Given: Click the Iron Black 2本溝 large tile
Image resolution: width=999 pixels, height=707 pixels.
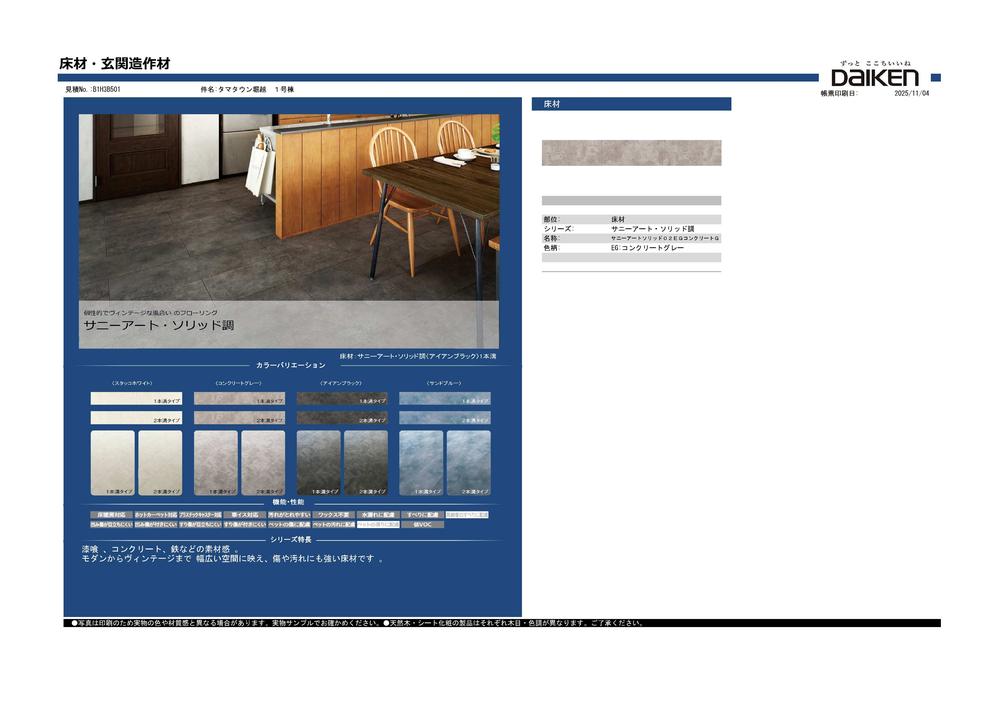Looking at the screenshot, I should [x=366, y=463].
